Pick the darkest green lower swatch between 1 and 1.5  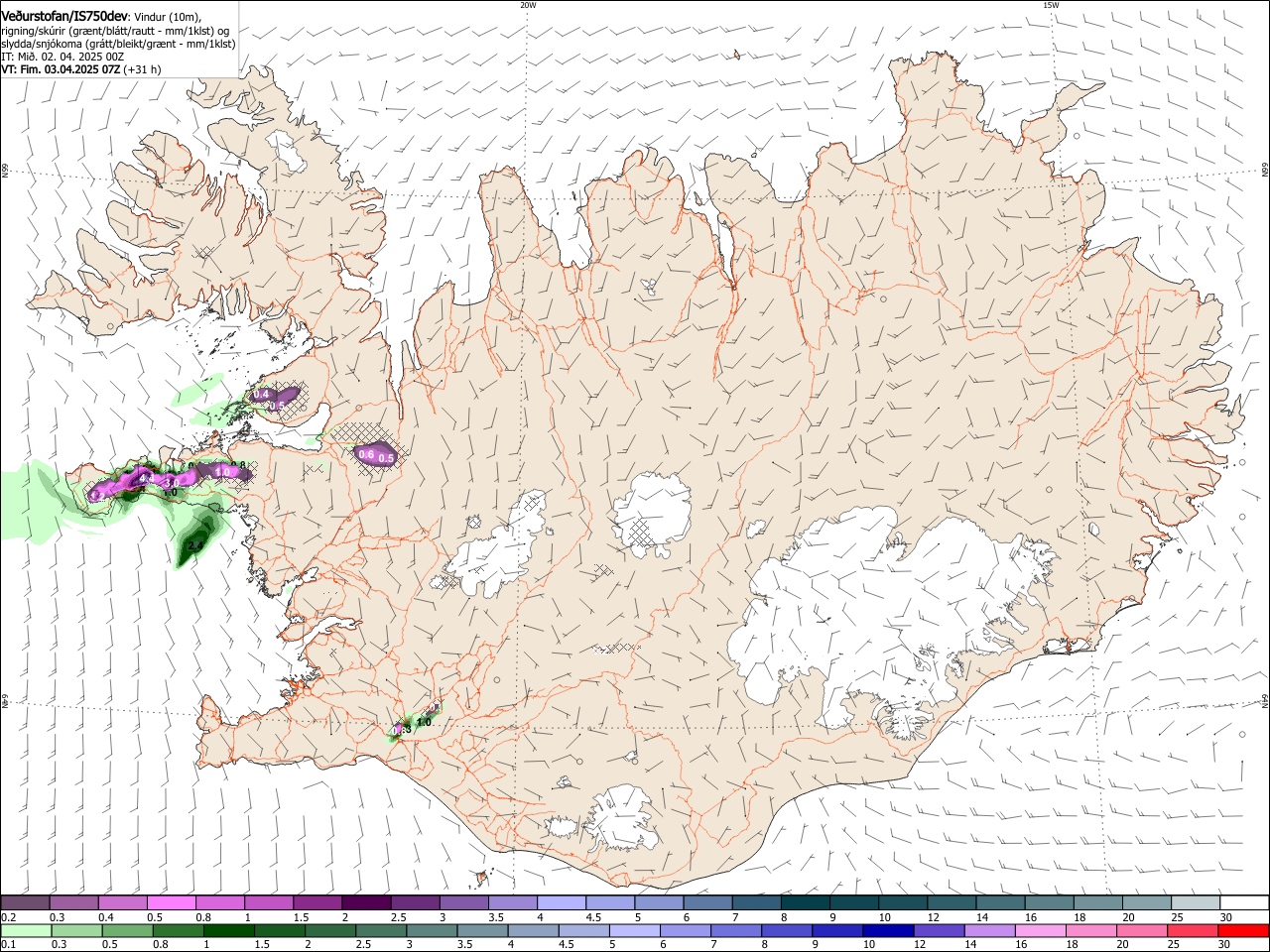(228, 930)
